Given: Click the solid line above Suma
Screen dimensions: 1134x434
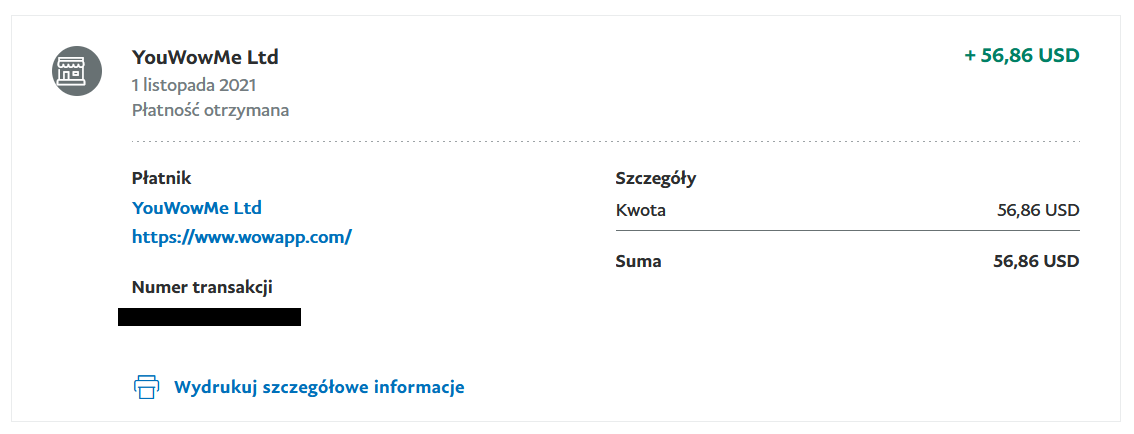Looking at the screenshot, I should coord(848,231).
